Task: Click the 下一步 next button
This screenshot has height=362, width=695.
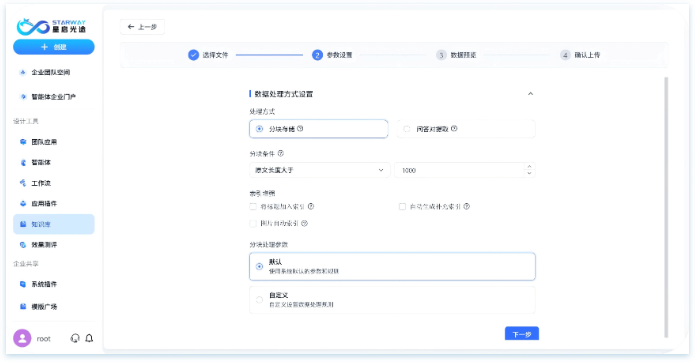Action: 522,334
